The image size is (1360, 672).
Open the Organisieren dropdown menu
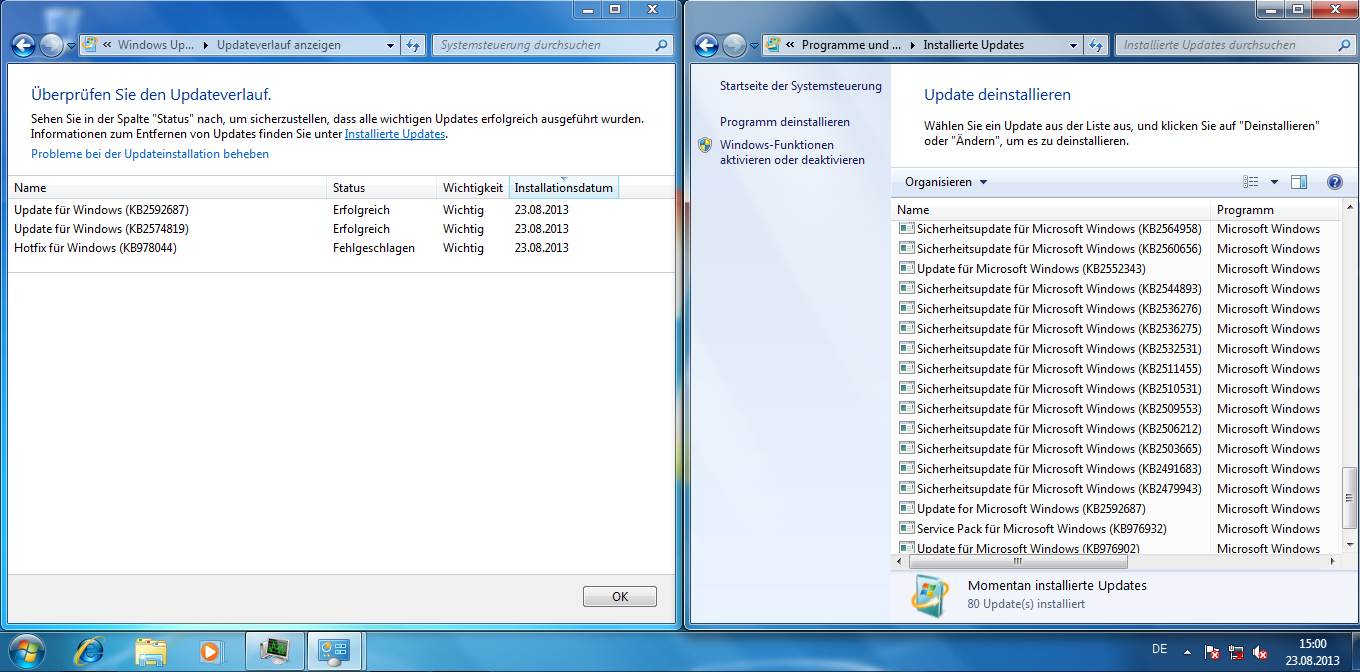tap(945, 182)
